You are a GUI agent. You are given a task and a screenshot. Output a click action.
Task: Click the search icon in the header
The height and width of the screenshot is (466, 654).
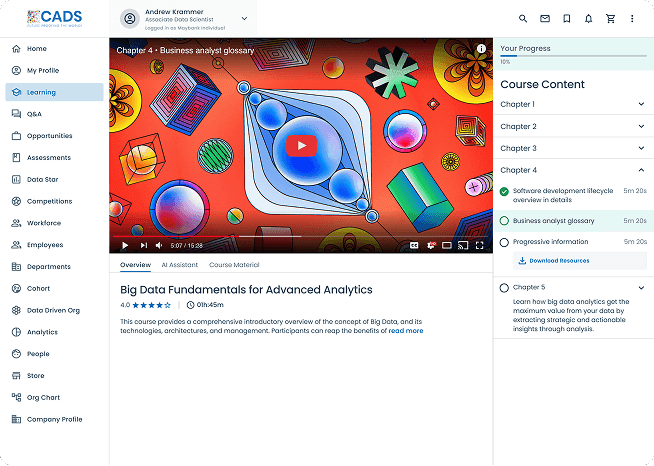523,18
